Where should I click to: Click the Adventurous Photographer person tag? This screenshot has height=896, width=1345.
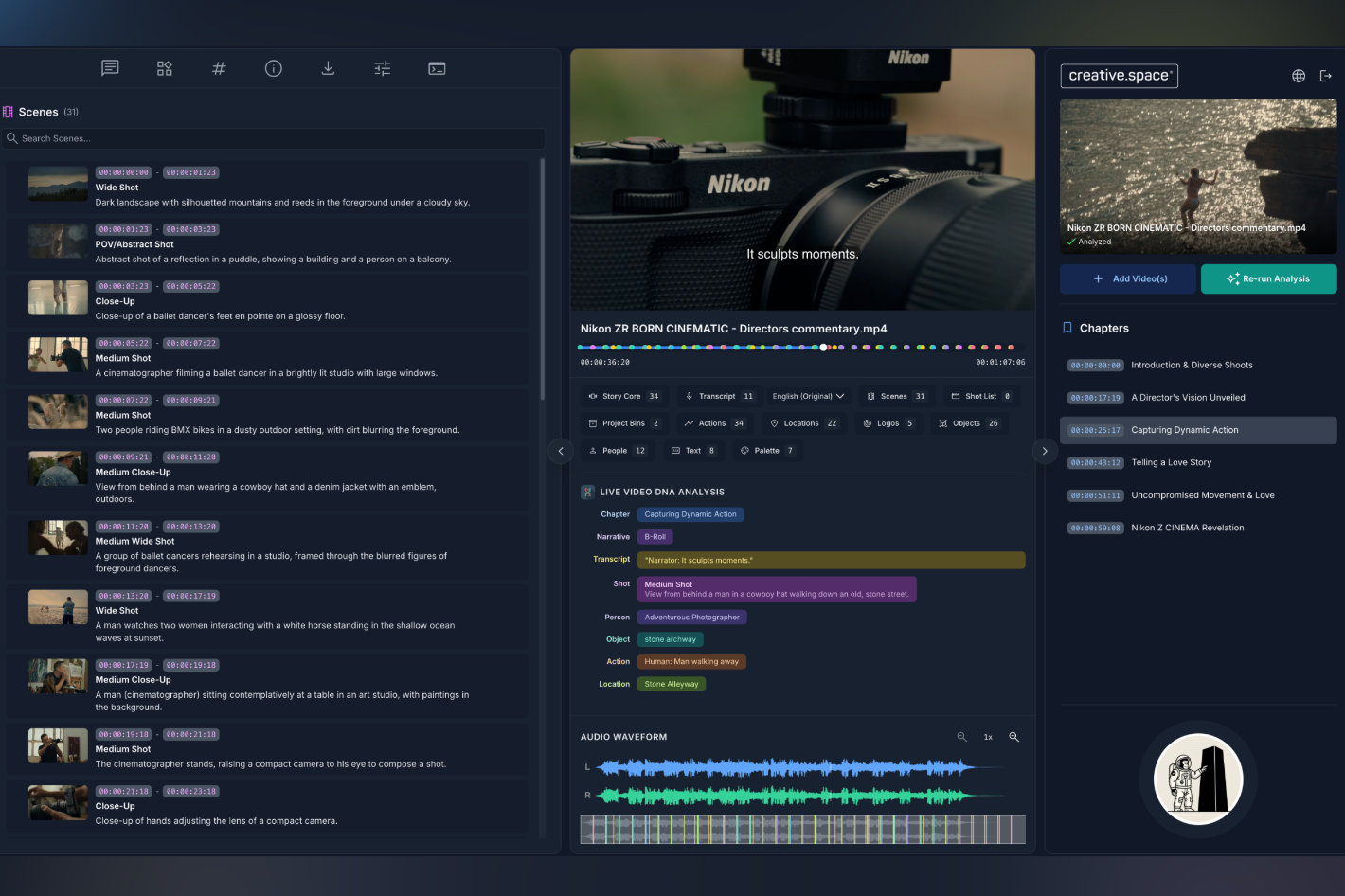tap(692, 617)
